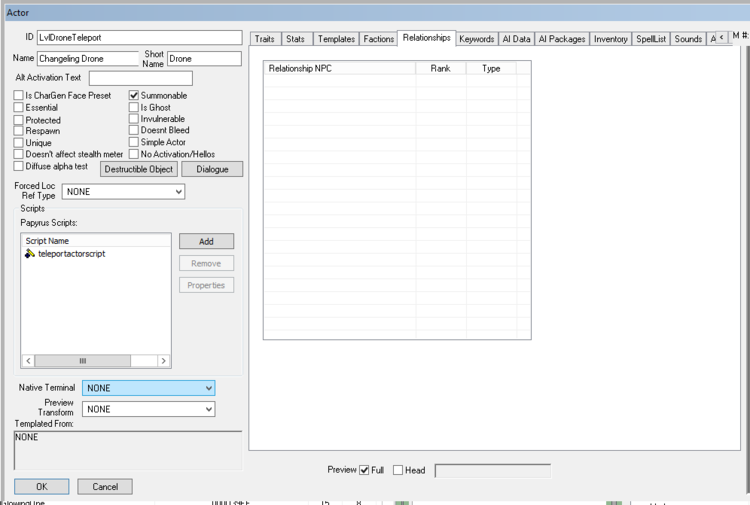This screenshot has width=750, height=505.
Task: Click the Relationship NPC column header
Action: pos(340,68)
